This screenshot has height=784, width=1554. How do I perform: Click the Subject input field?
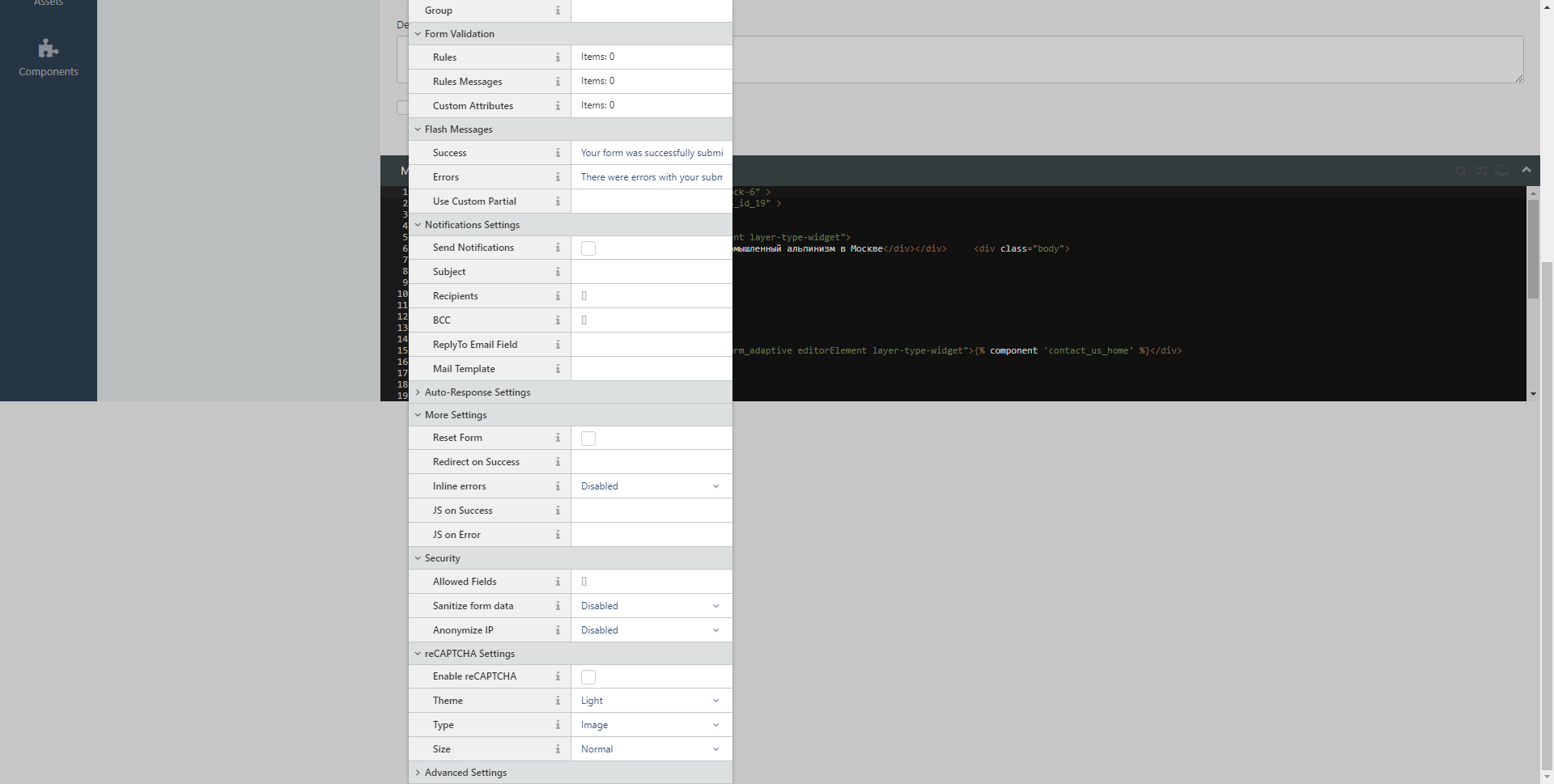click(x=652, y=272)
